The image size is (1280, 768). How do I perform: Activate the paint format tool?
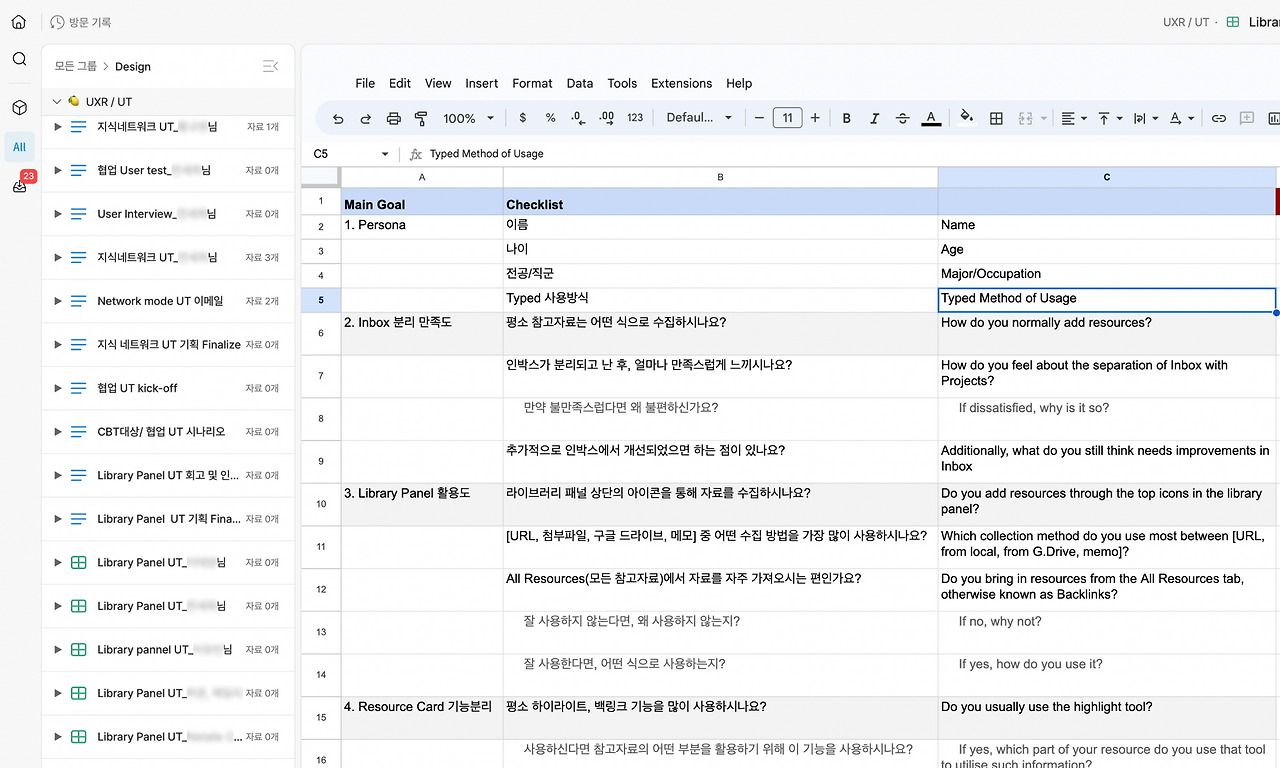point(421,118)
